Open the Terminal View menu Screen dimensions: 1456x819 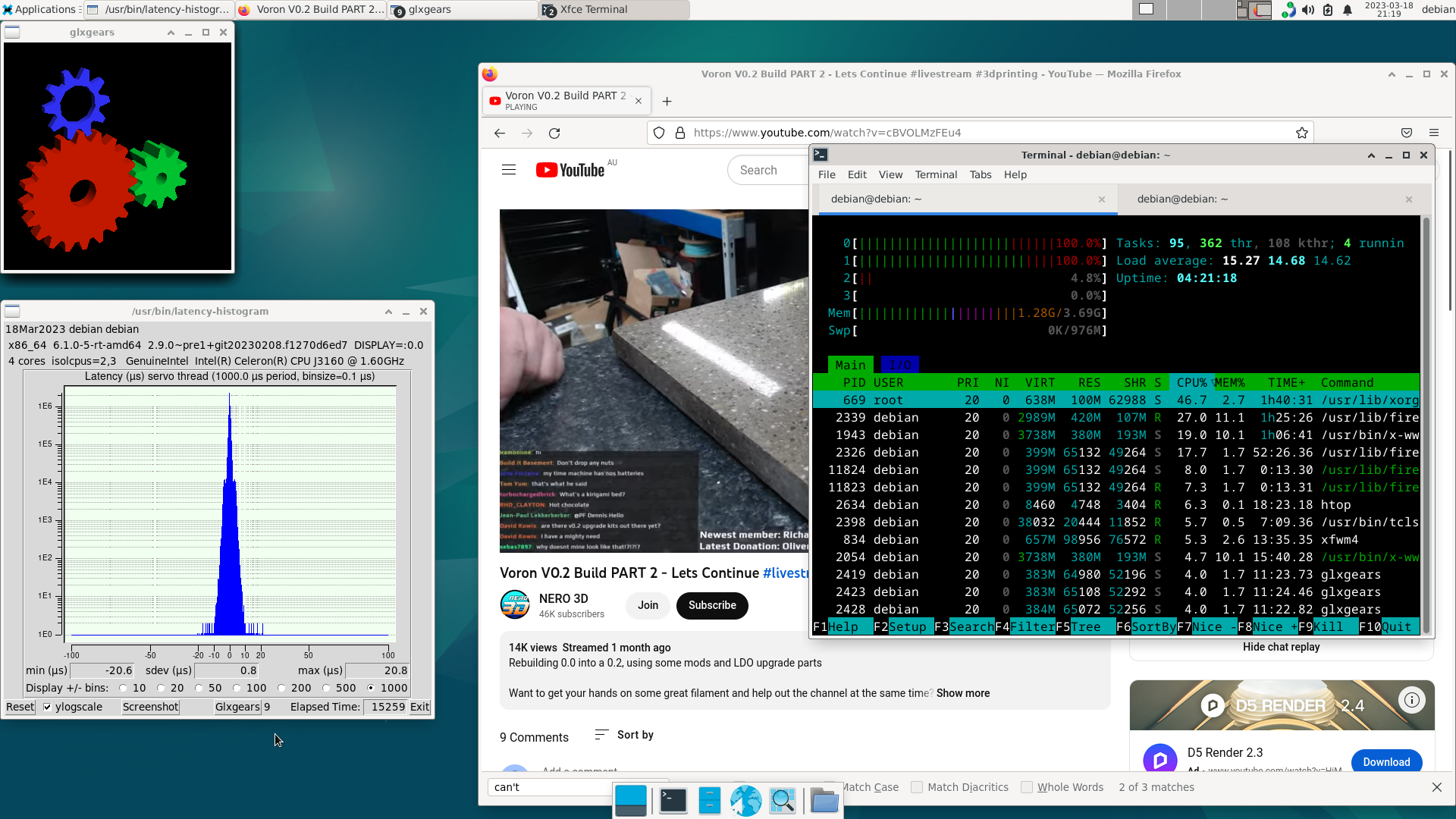click(x=890, y=174)
